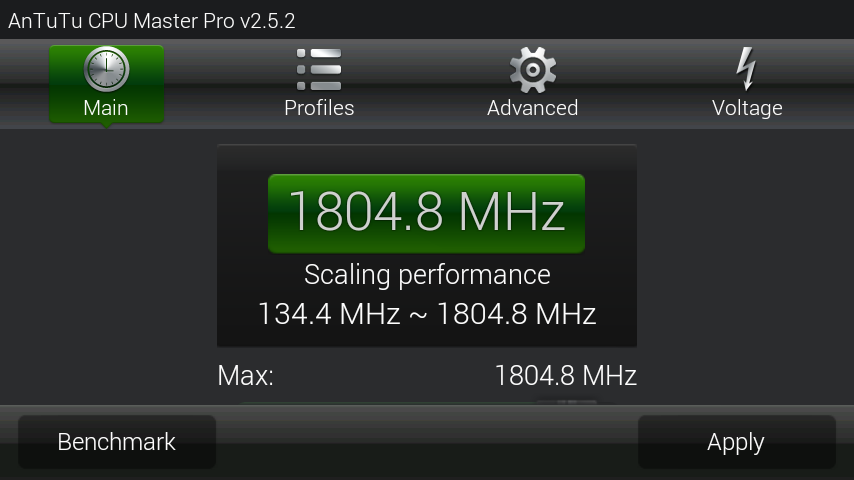Click the green 1804.8 MHz frequency display

[x=426, y=213]
